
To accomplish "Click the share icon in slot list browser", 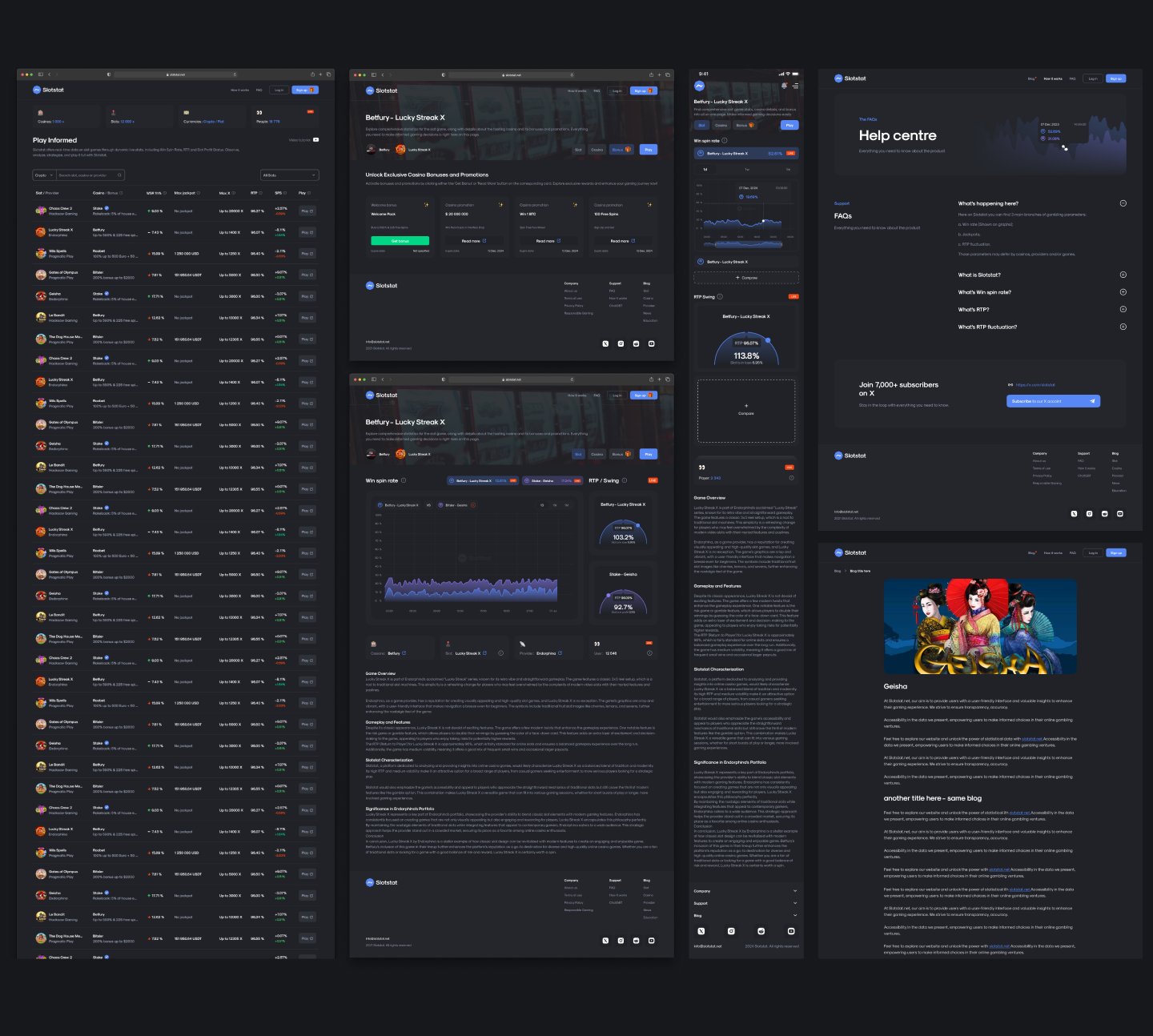I will (312, 74).
